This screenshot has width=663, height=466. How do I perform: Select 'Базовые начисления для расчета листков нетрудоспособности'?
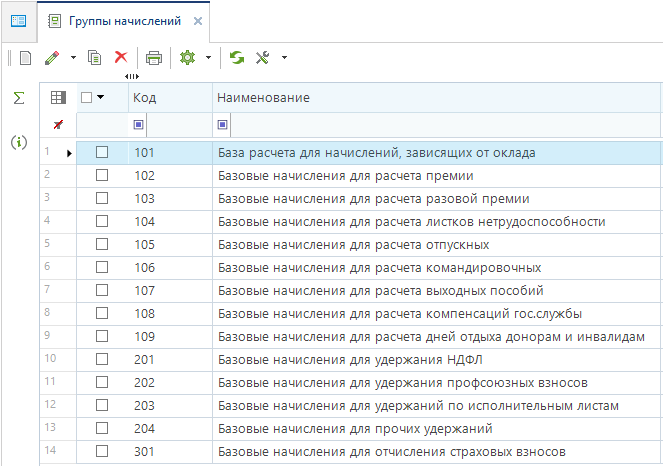(411, 222)
